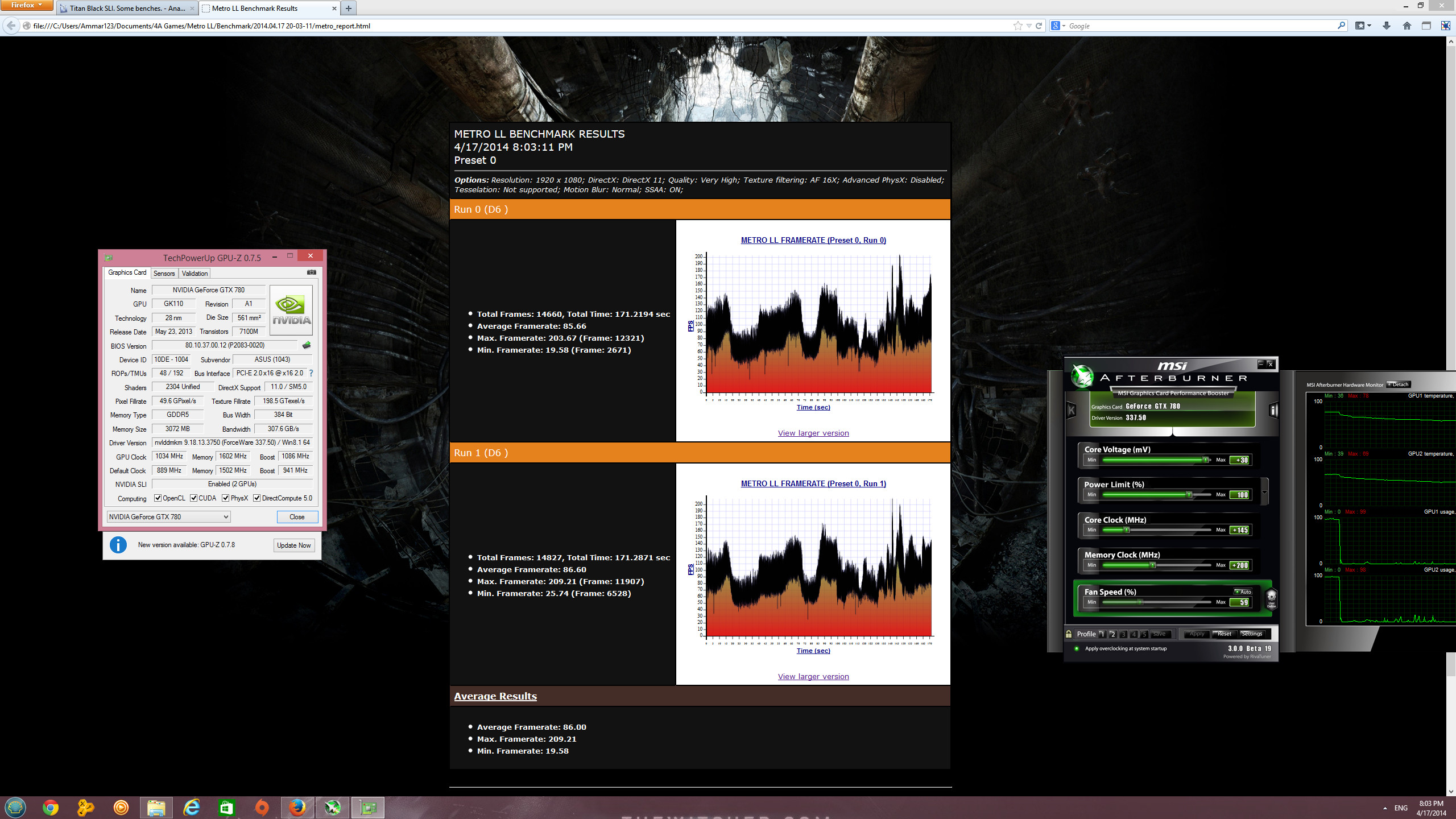This screenshot has height=819, width=1456.
Task: Select Afterburner profile slot 1
Action: pos(1102,634)
